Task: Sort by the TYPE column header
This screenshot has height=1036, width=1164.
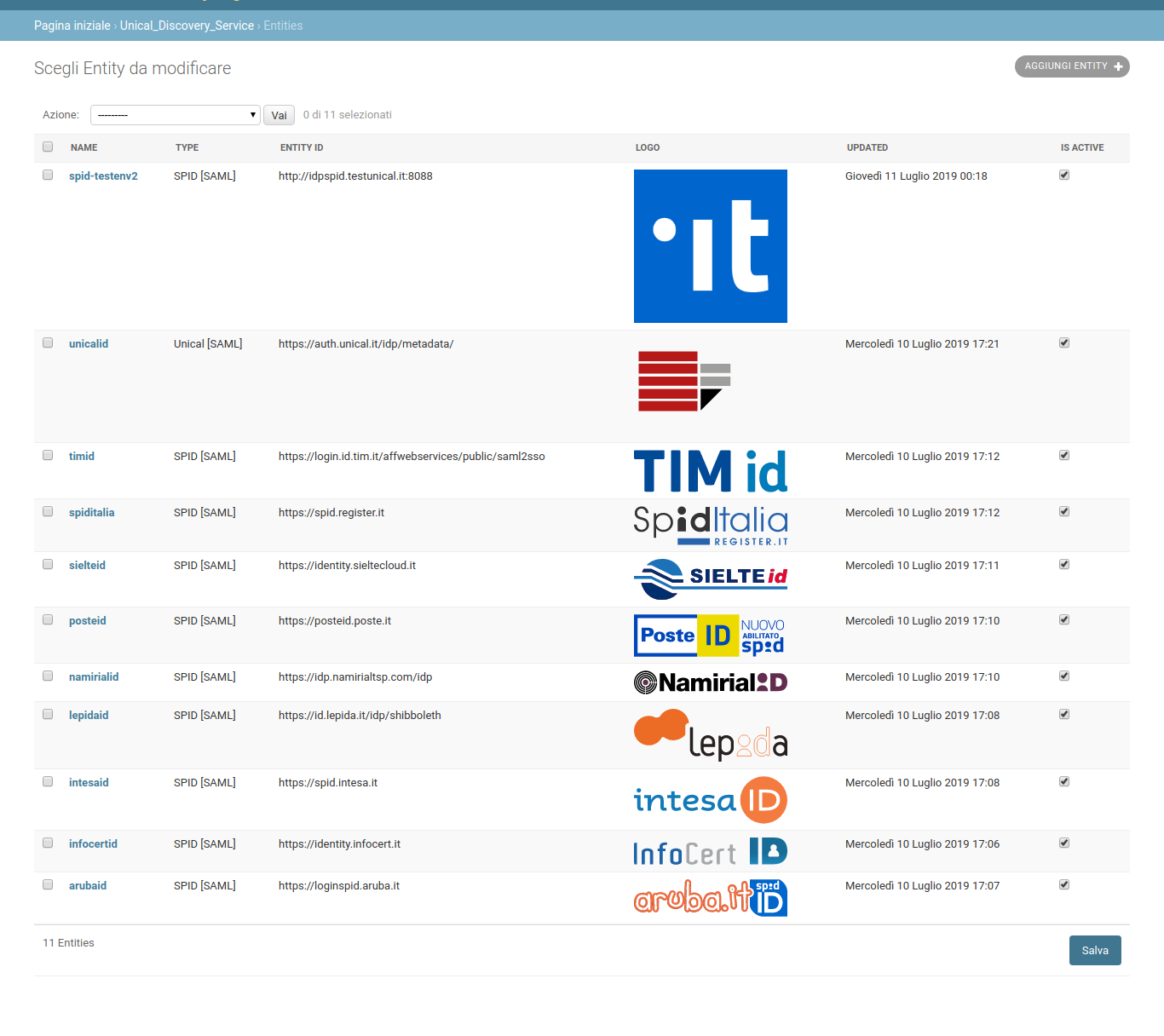Action: click(187, 147)
